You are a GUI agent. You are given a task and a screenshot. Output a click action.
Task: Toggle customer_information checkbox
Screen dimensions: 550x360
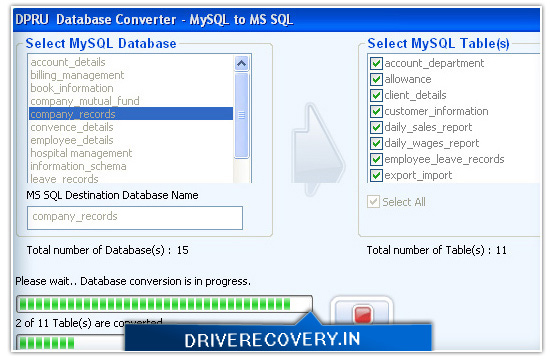click(x=376, y=111)
